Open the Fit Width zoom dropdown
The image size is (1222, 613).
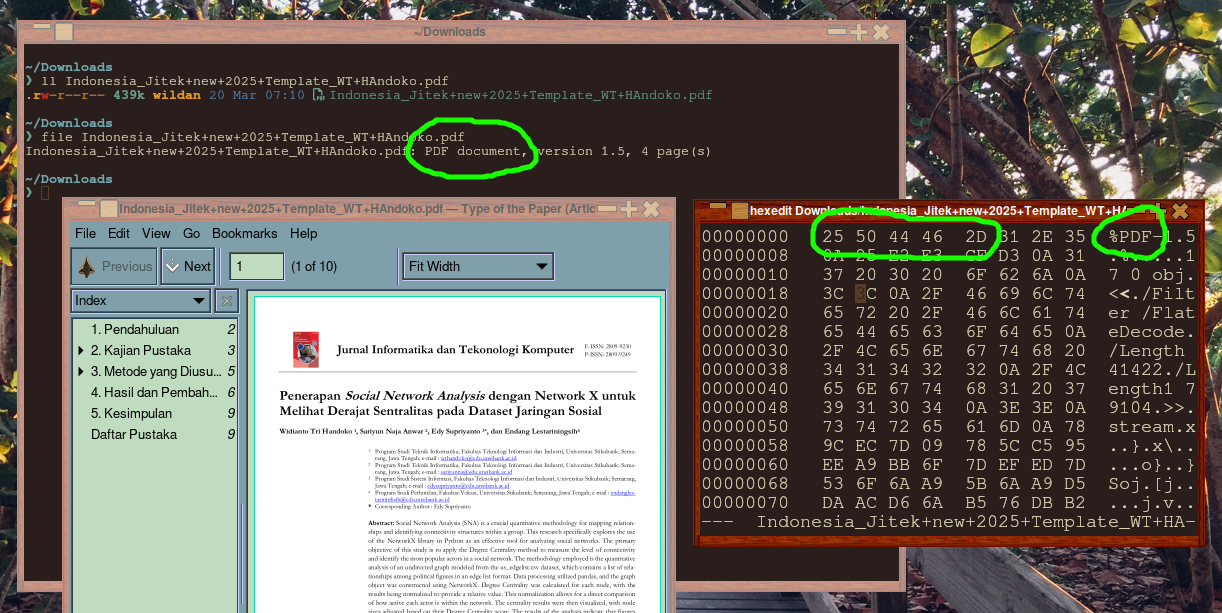pyautogui.click(x=478, y=266)
